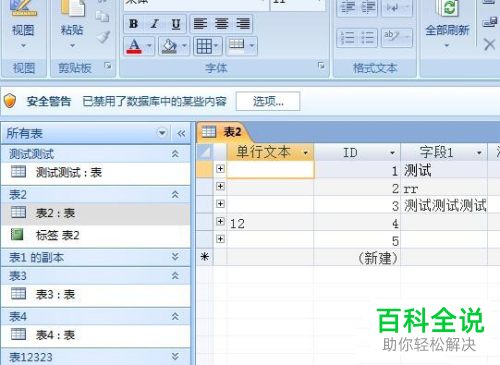Collapse the 表3 group
Image resolution: width=500 pixels, height=365 pixels.
tap(175, 276)
